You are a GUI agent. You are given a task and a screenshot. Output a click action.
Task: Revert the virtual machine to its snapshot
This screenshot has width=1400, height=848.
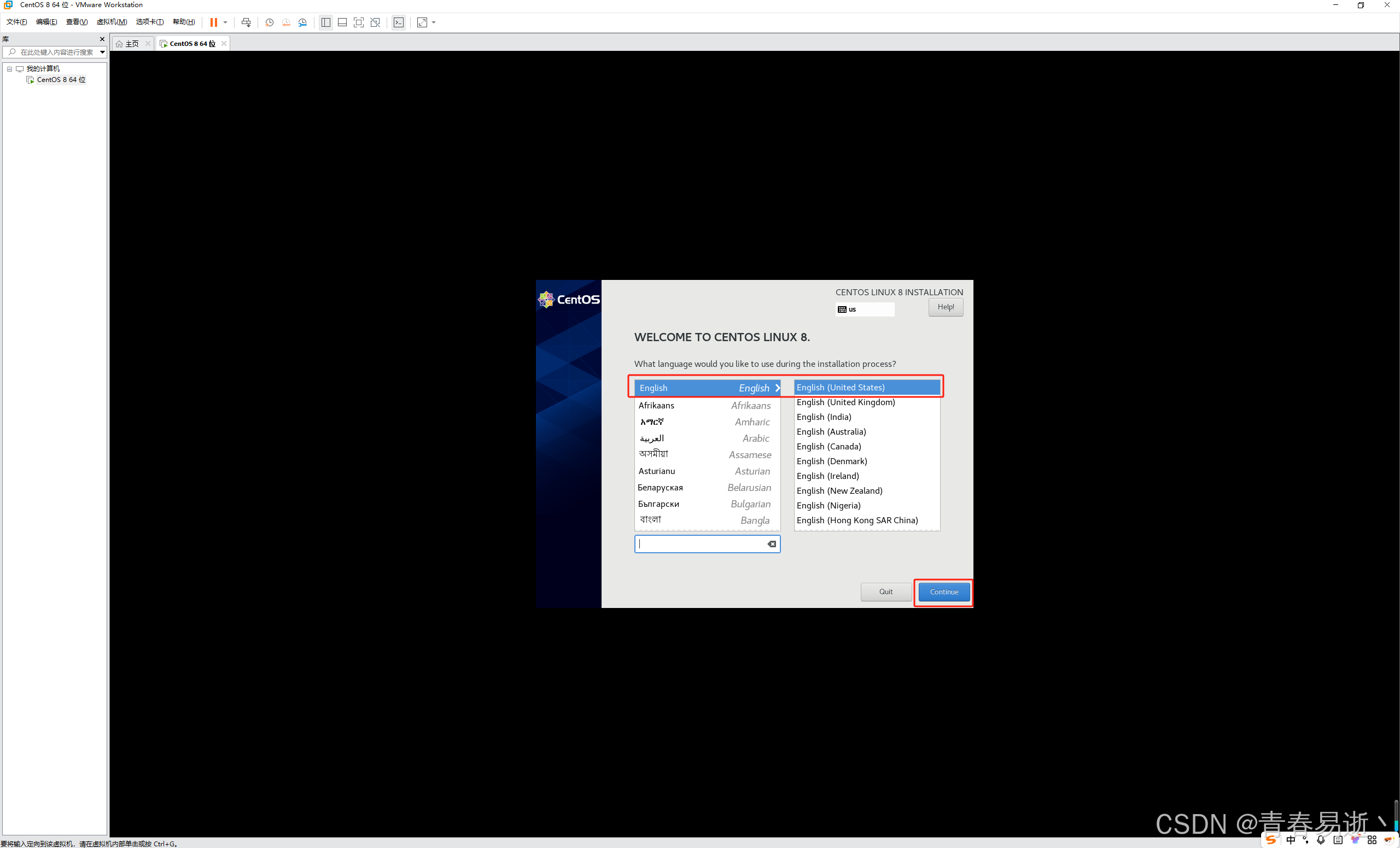[x=287, y=23]
